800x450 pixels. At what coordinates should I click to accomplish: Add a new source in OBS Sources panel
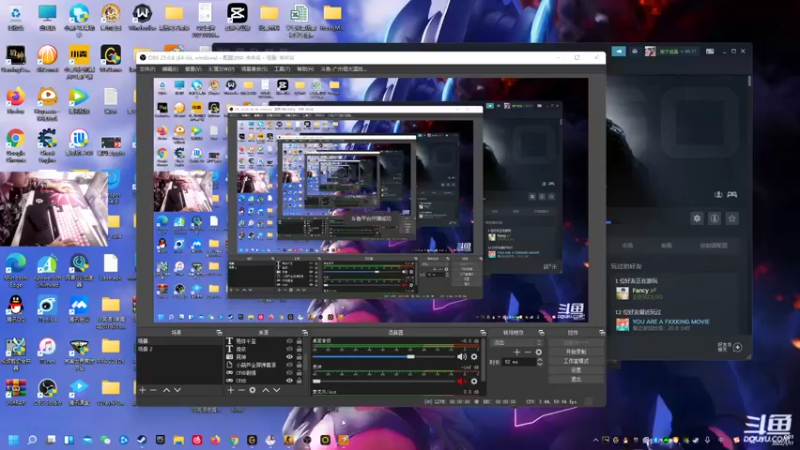point(231,390)
